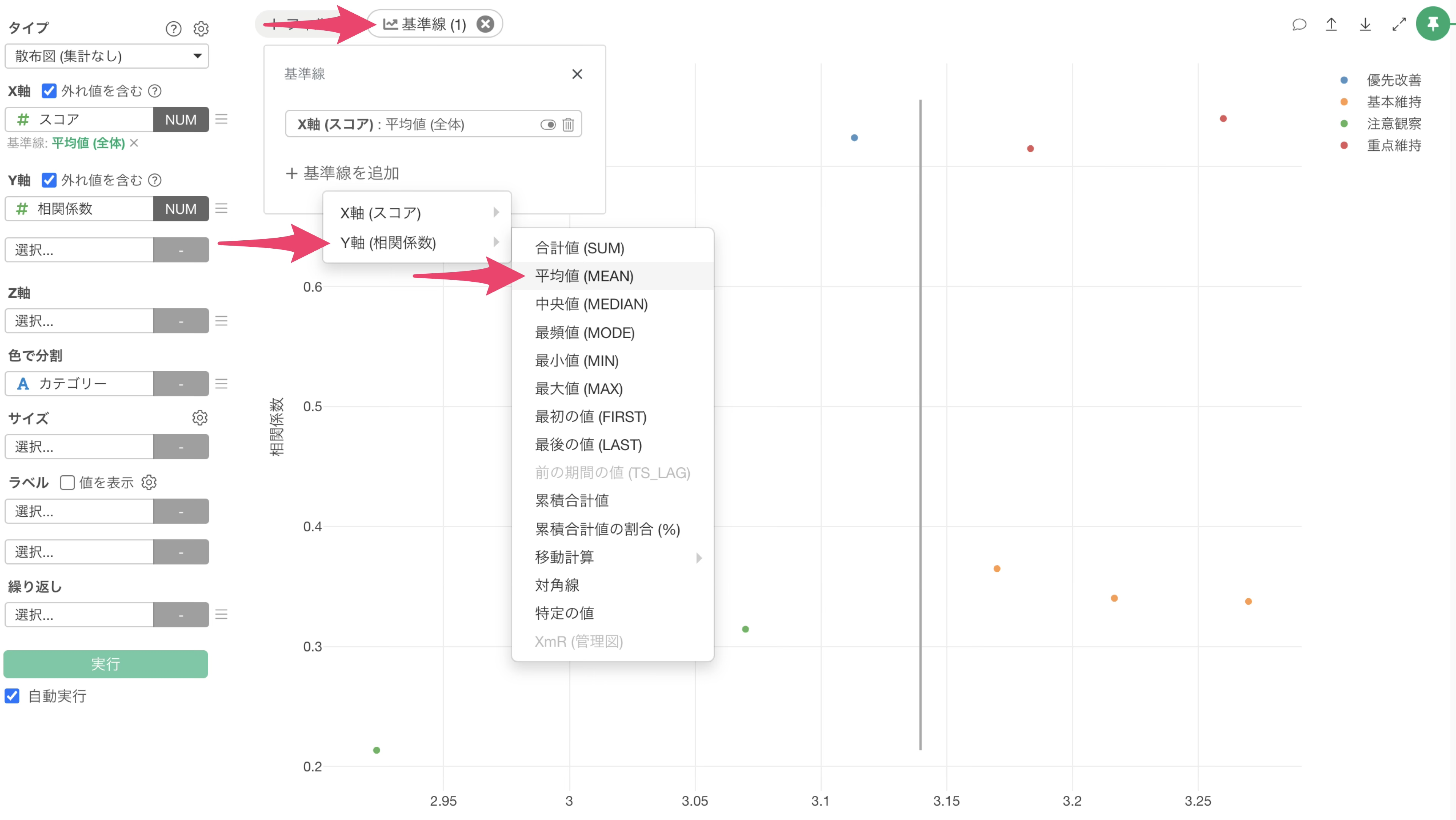Image resolution: width=1456 pixels, height=820 pixels.
Task: Enable the ラベル 値を表示 checkbox
Action: click(67, 482)
